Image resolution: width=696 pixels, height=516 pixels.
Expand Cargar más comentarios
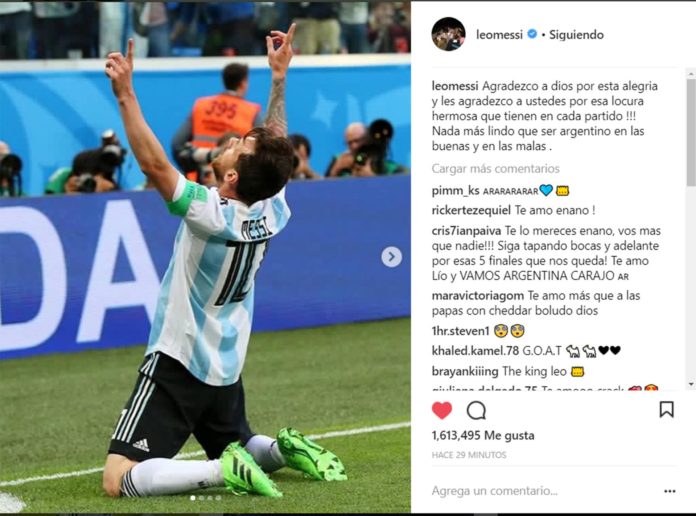(495, 169)
